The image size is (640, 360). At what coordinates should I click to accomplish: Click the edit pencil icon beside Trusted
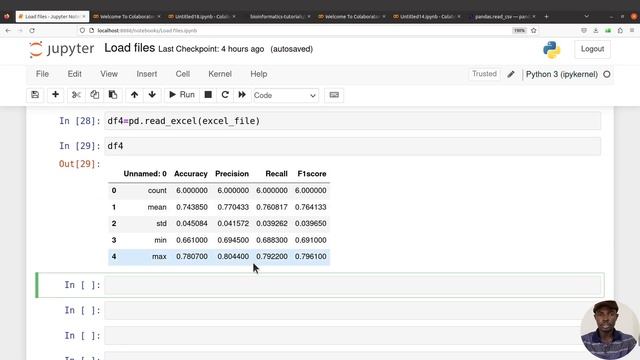511,74
